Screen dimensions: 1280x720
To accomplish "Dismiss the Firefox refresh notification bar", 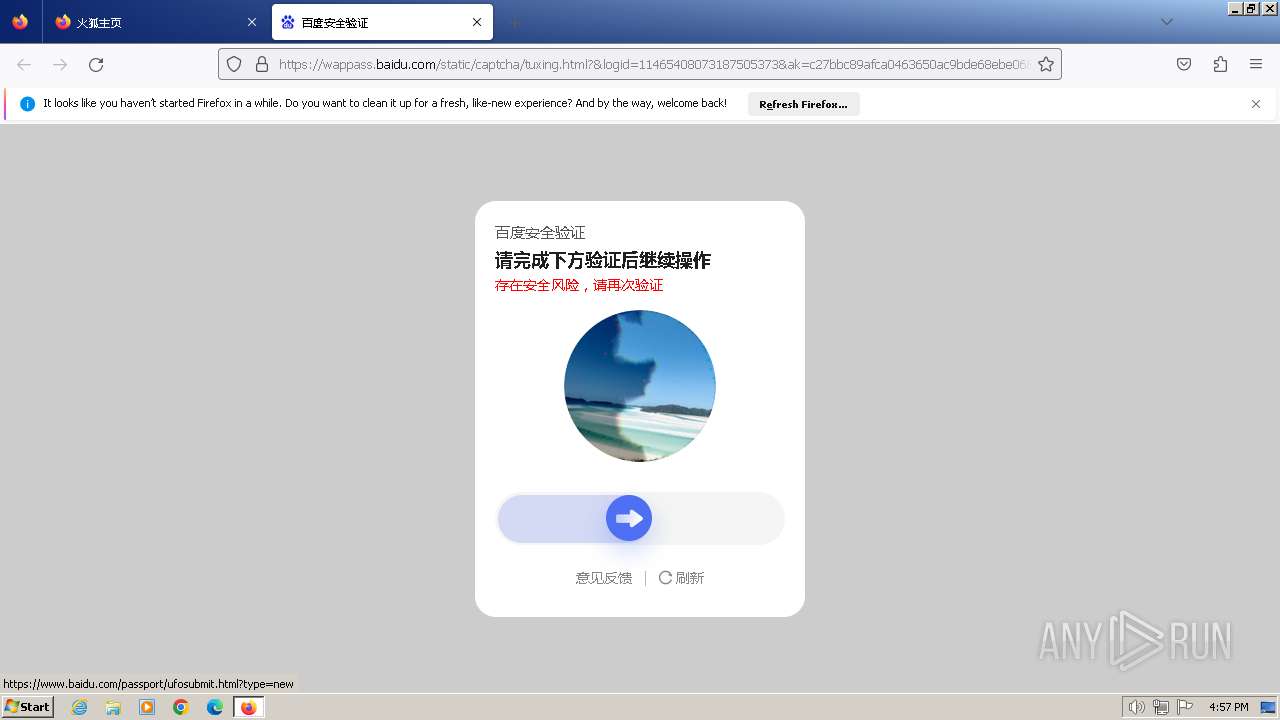I will [x=1256, y=104].
